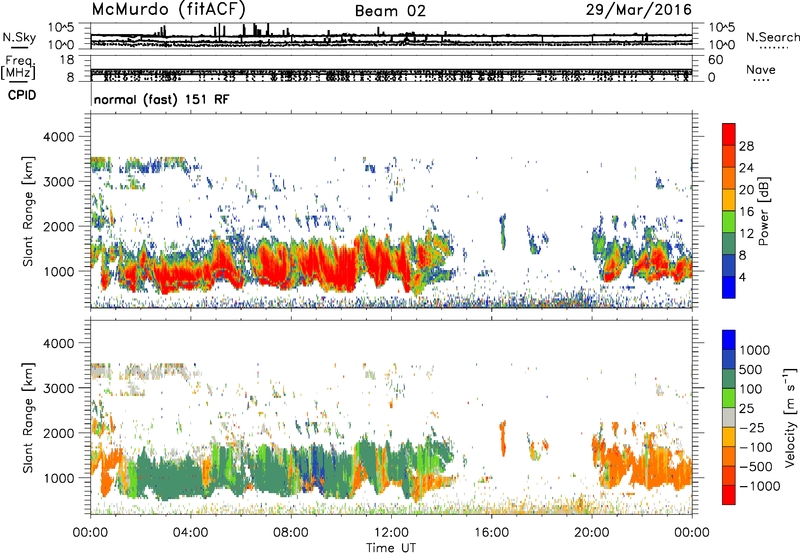The width and height of the screenshot is (800, 554).
Task: Click the left '10^5' noise axis value
Action: click(x=61, y=27)
